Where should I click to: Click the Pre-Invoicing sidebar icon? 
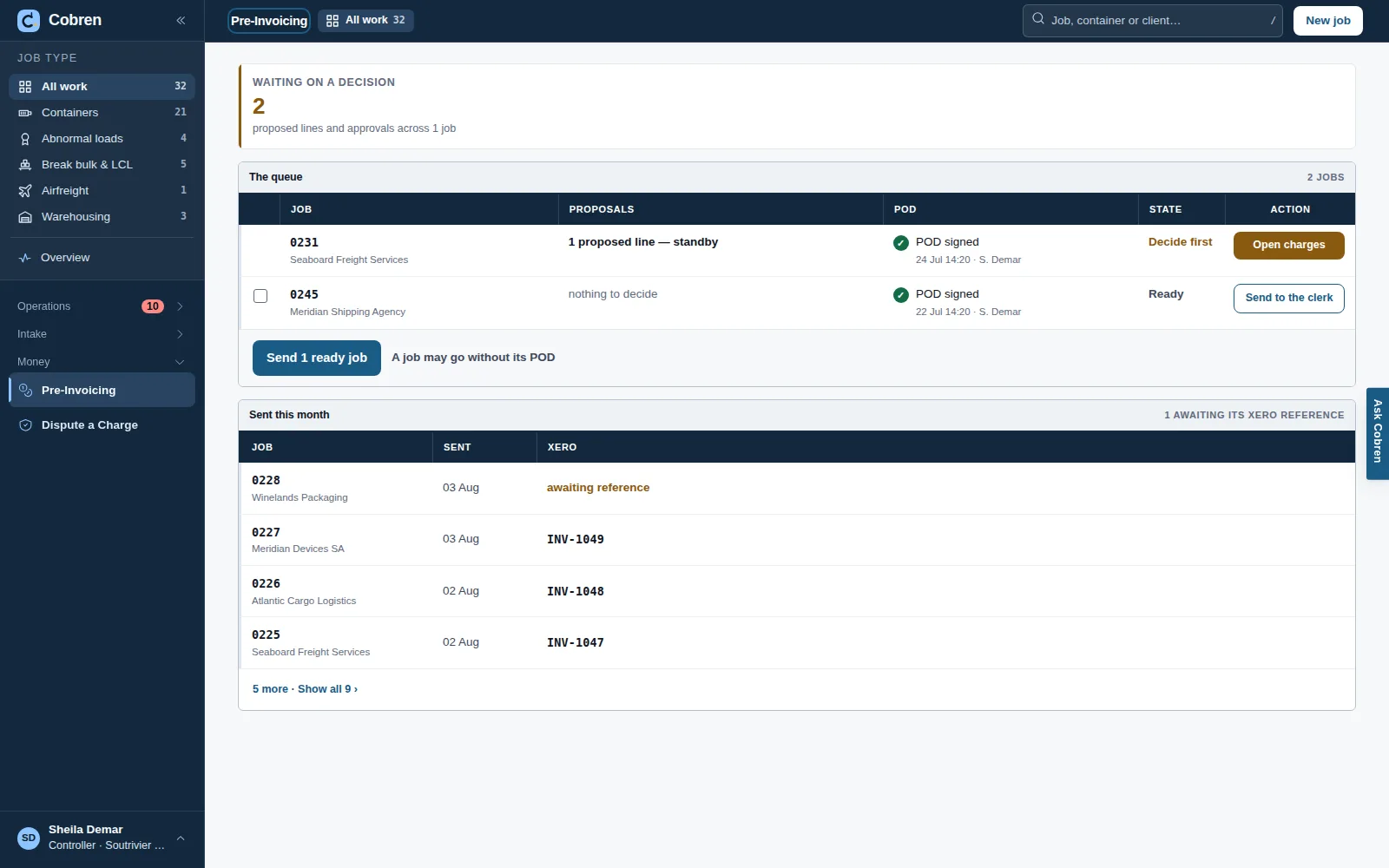tap(26, 391)
